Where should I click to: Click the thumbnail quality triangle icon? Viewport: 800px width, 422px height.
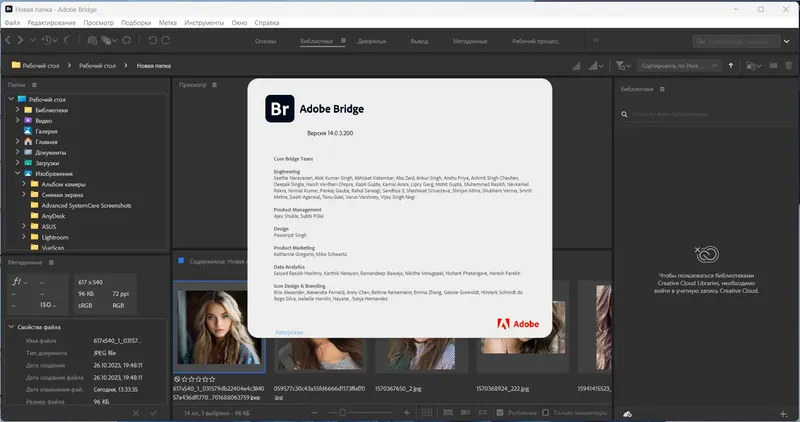(x=576, y=66)
